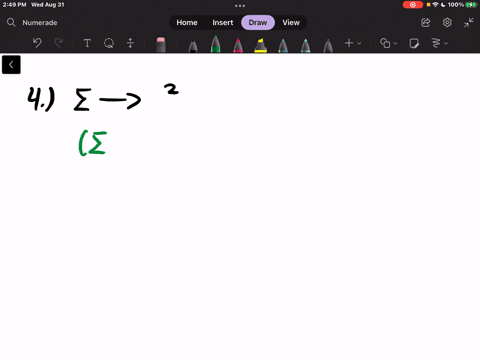Image resolution: width=480 pixels, height=360 pixels.
Task: Tap the red screen recording indicator
Action: (x=413, y=5)
